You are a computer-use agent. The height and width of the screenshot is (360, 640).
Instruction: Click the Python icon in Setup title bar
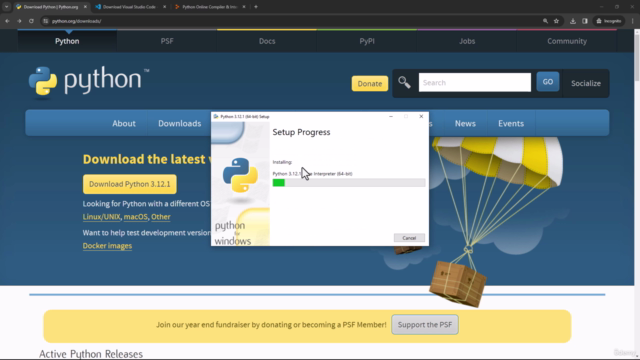coord(216,116)
